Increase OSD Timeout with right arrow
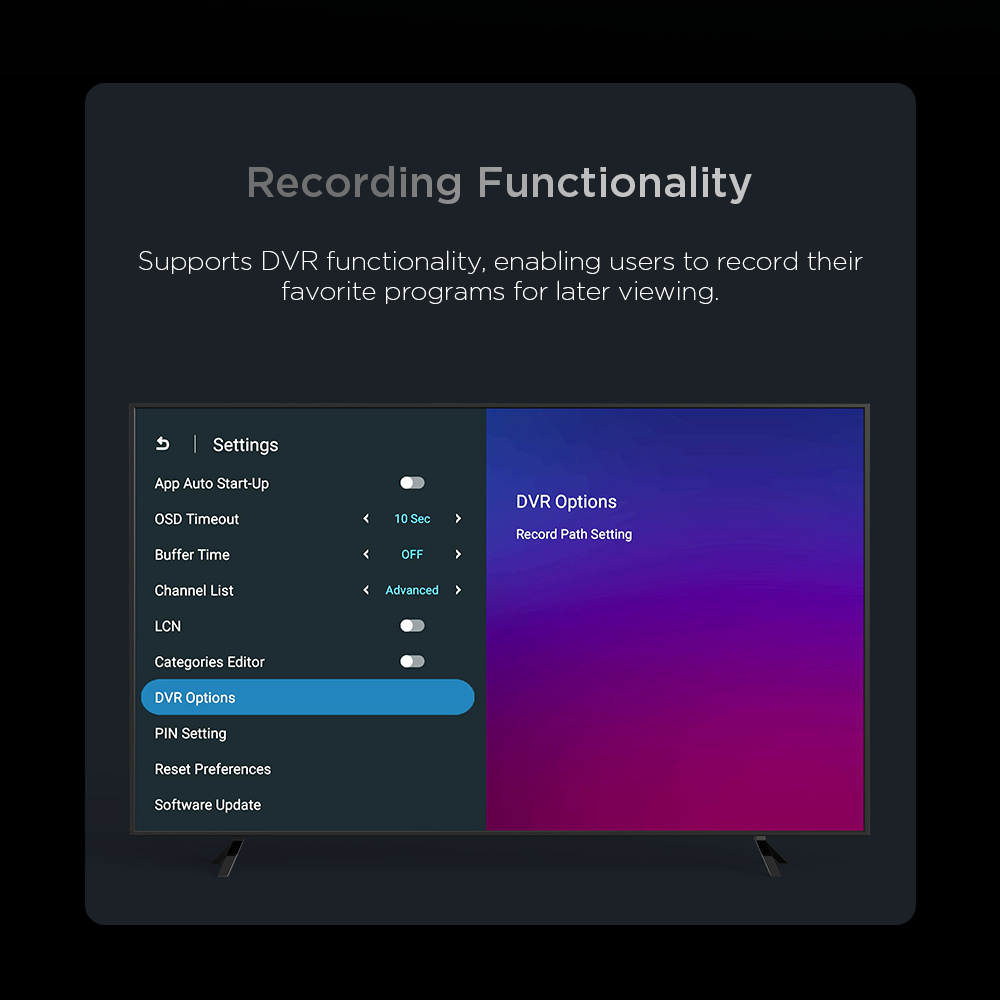Viewport: 1000px width, 1000px height. pyautogui.click(x=458, y=518)
